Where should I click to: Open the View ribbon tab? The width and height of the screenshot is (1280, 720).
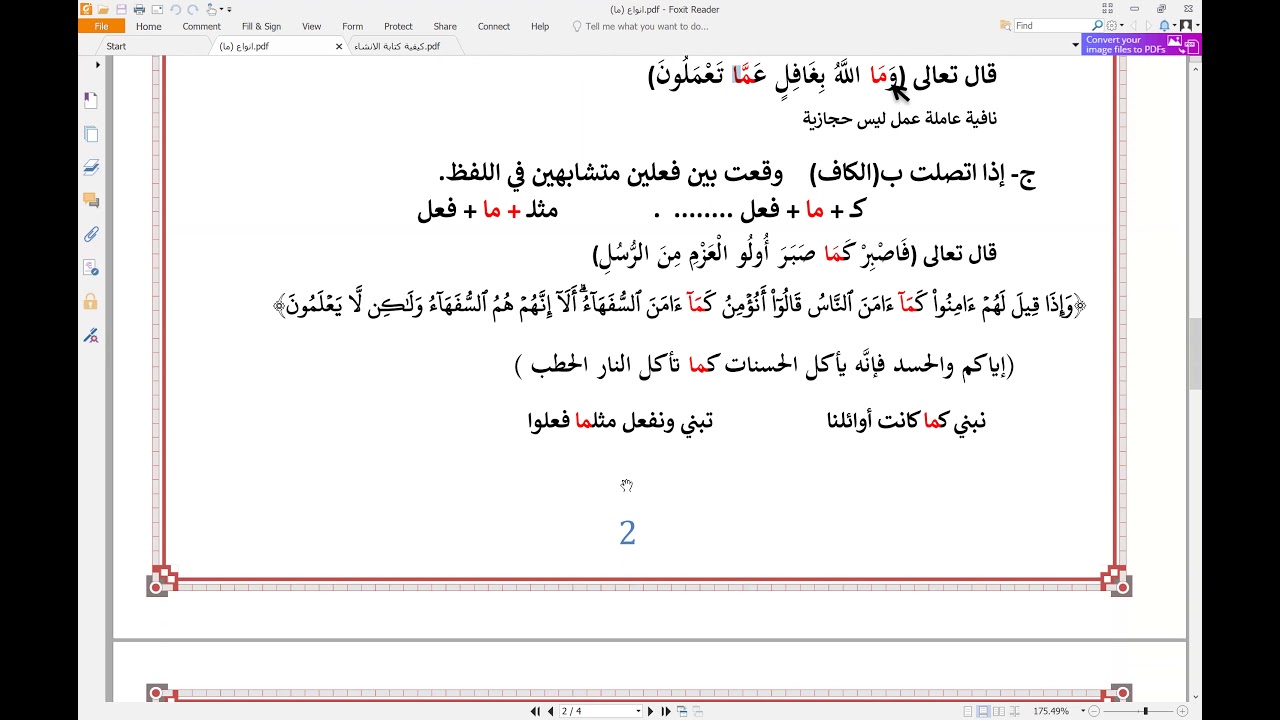(x=312, y=27)
